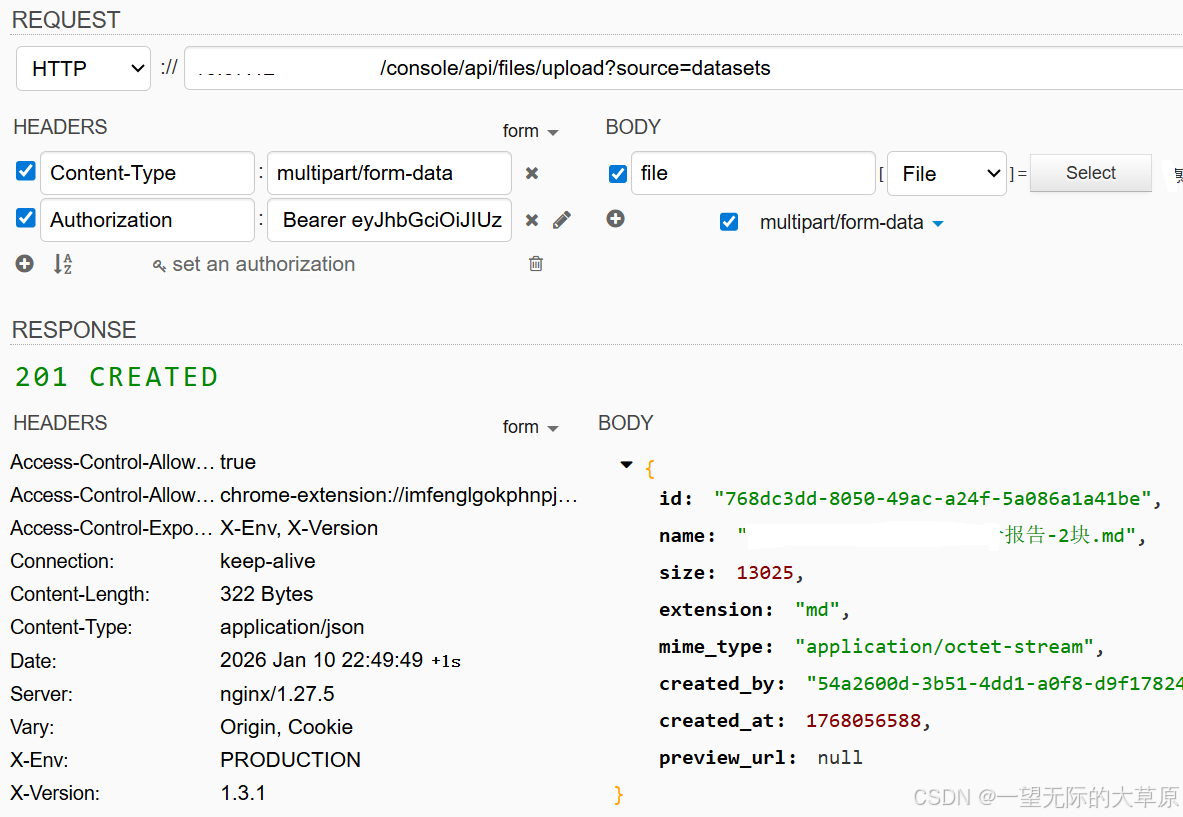This screenshot has width=1183, height=817.
Task: Click the X-Version value 1.3.1
Action: [x=243, y=793]
